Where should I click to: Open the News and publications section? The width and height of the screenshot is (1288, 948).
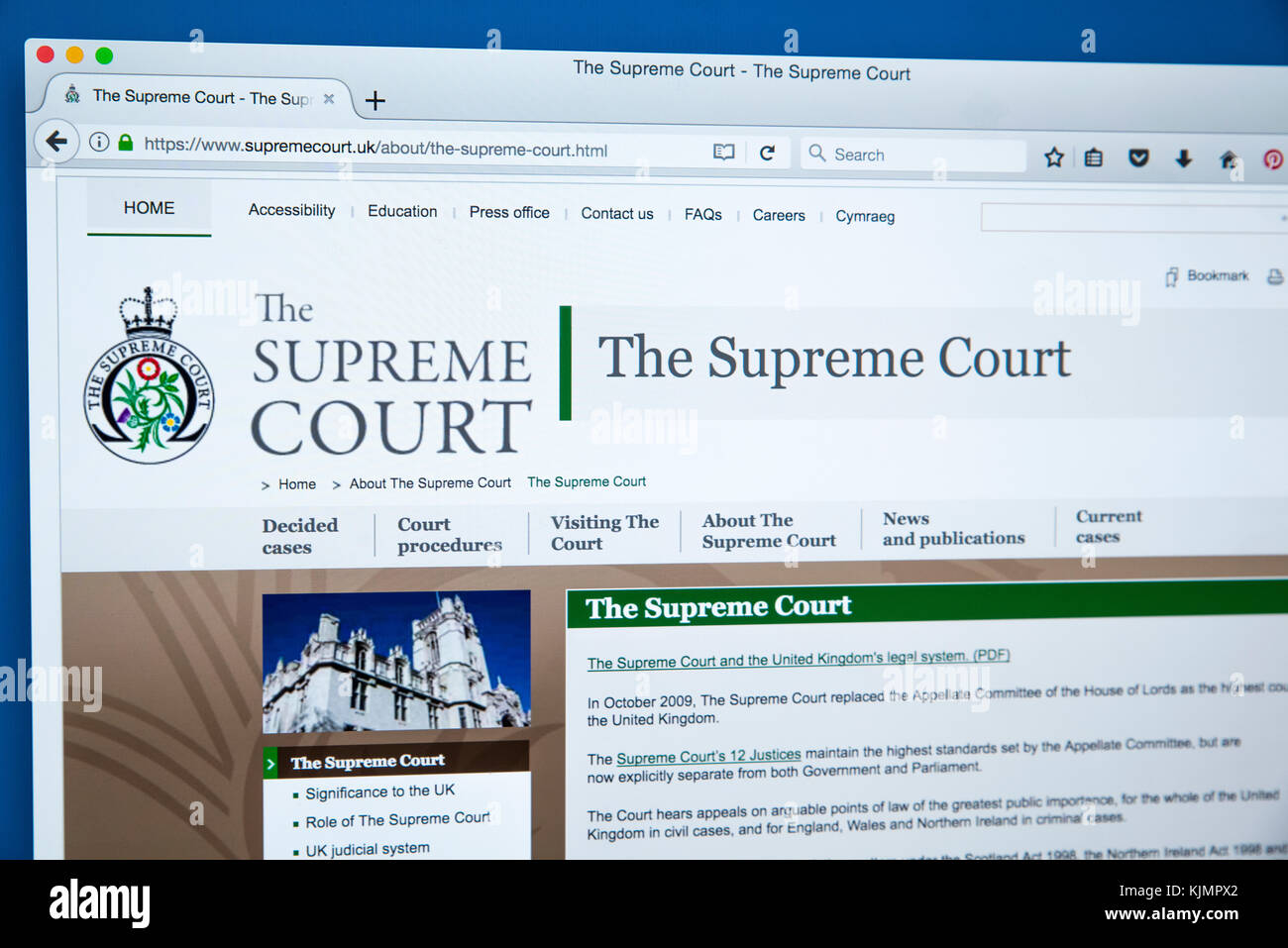[x=953, y=528]
